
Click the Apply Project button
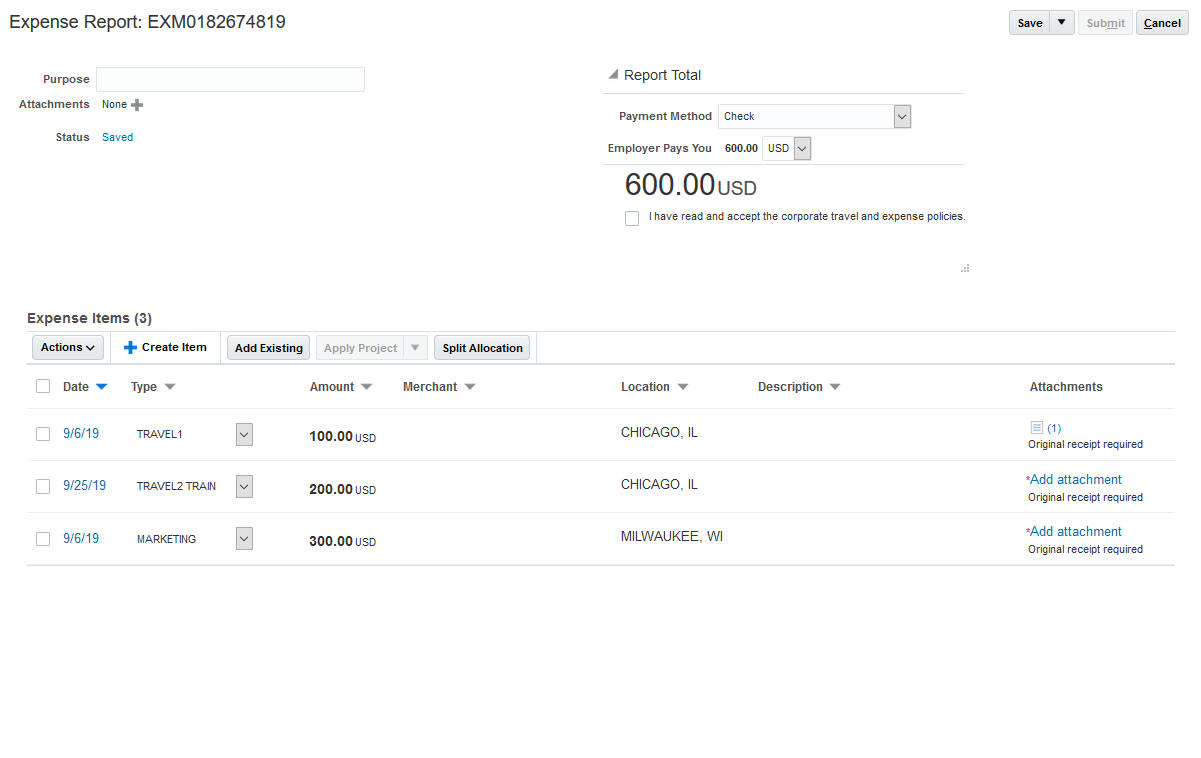(360, 348)
